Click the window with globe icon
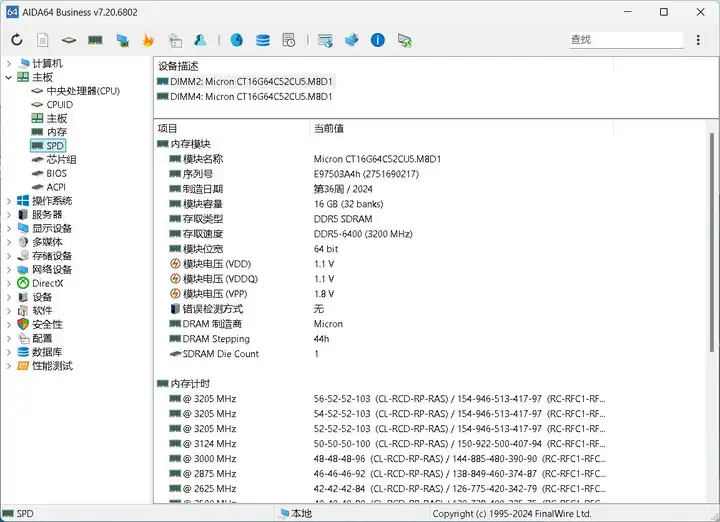720x522 pixels. point(326,40)
